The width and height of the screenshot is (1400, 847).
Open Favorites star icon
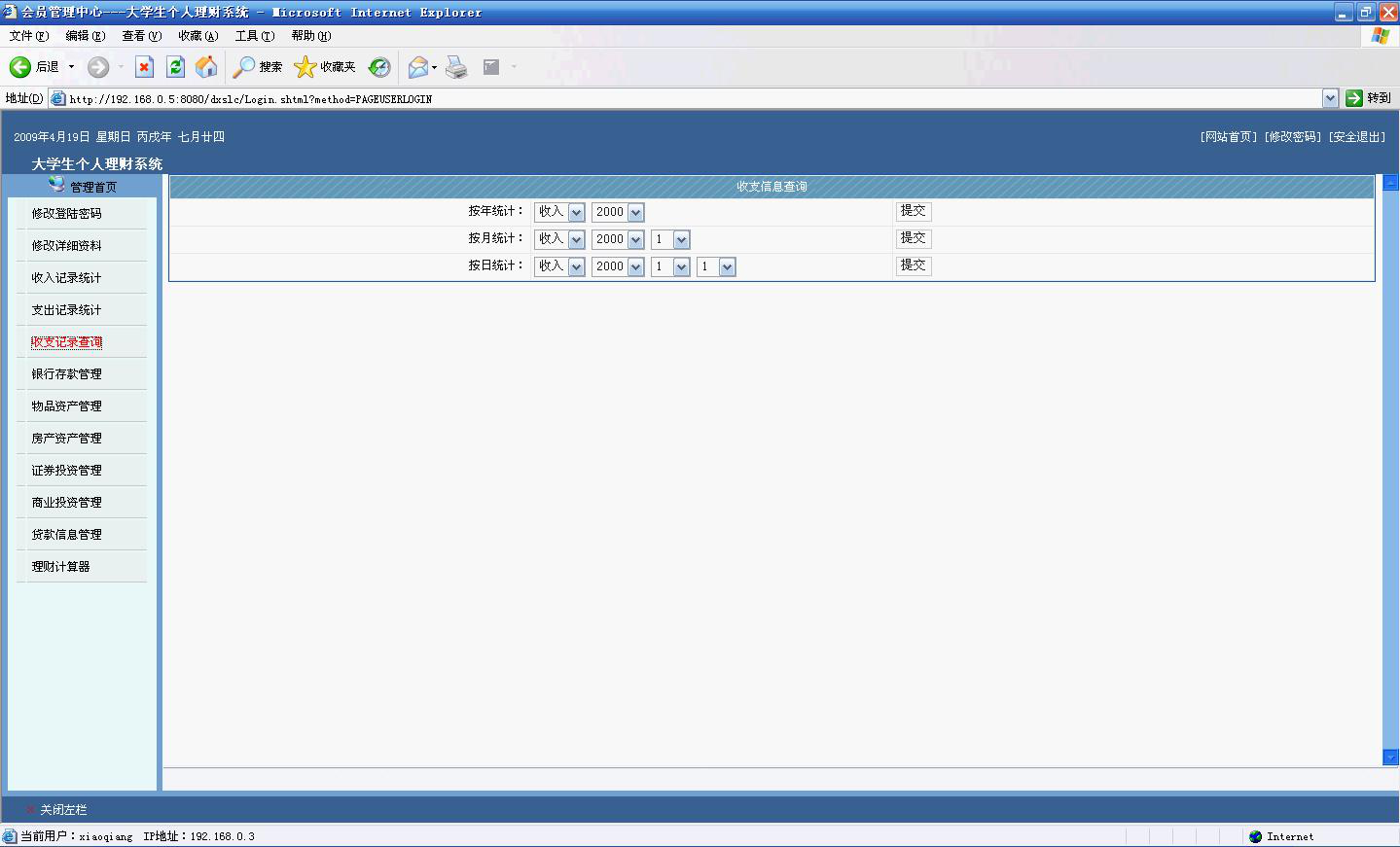(305, 67)
